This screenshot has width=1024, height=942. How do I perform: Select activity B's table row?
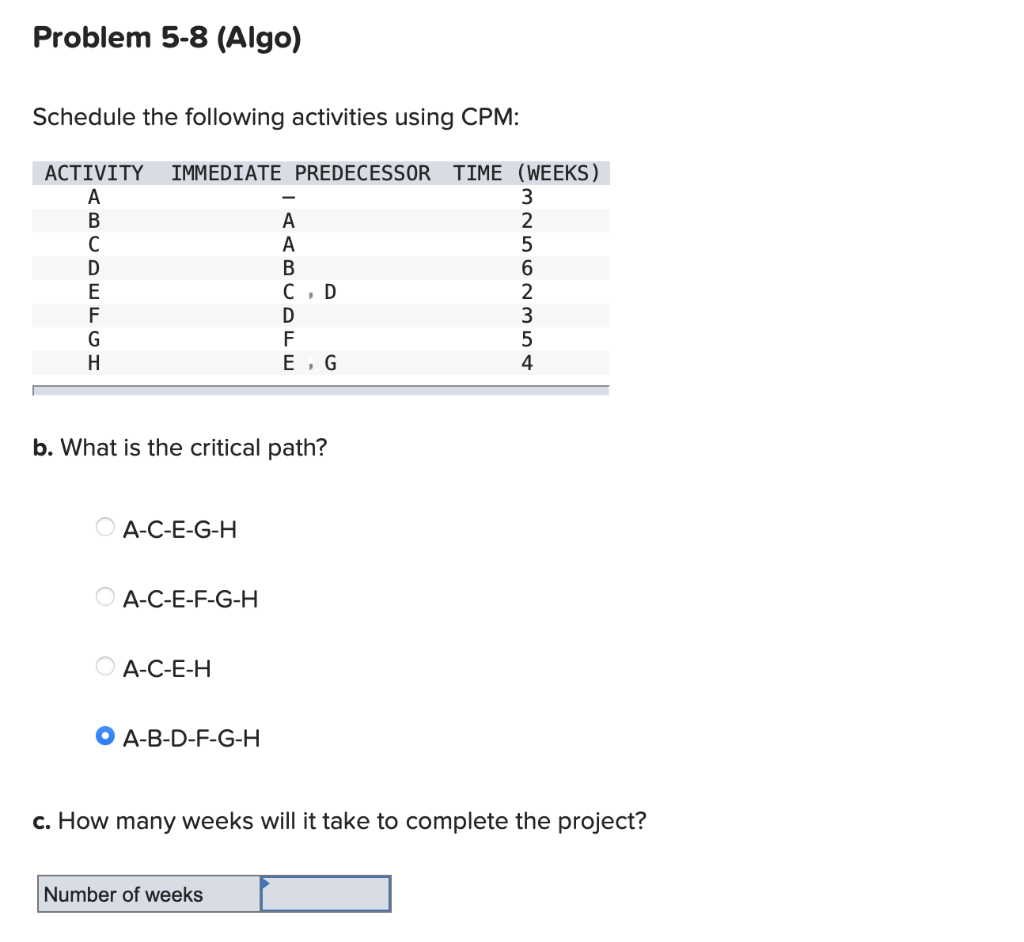tap(300, 220)
